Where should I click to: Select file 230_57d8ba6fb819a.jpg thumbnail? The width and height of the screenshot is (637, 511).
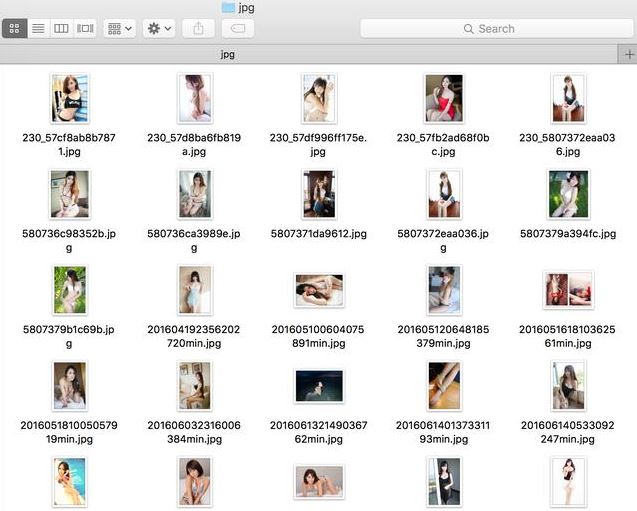[x=195, y=98]
